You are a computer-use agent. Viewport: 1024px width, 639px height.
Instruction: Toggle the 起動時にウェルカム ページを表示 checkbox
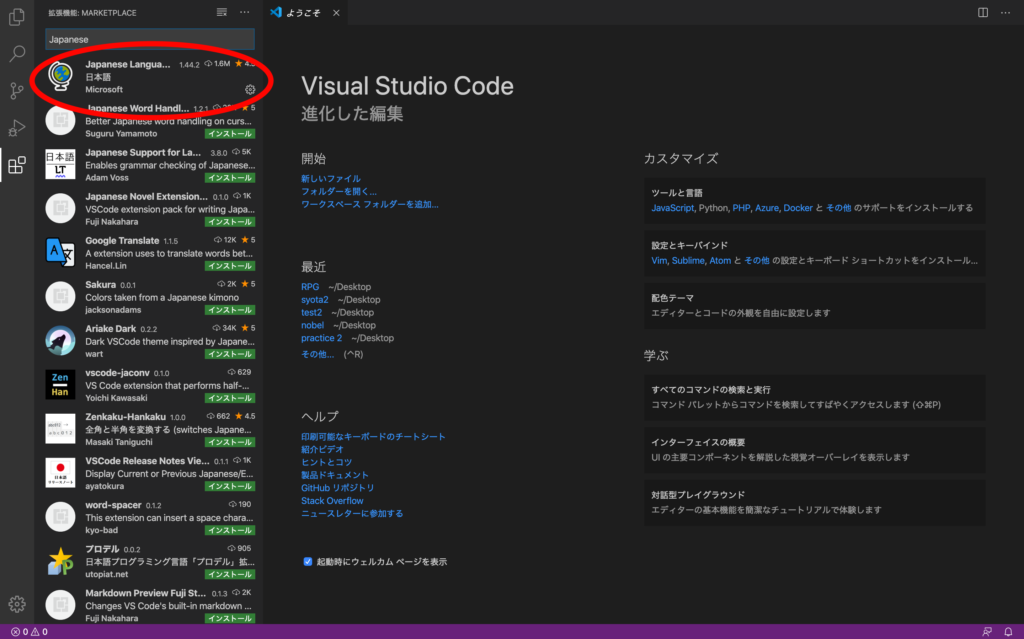click(308, 561)
